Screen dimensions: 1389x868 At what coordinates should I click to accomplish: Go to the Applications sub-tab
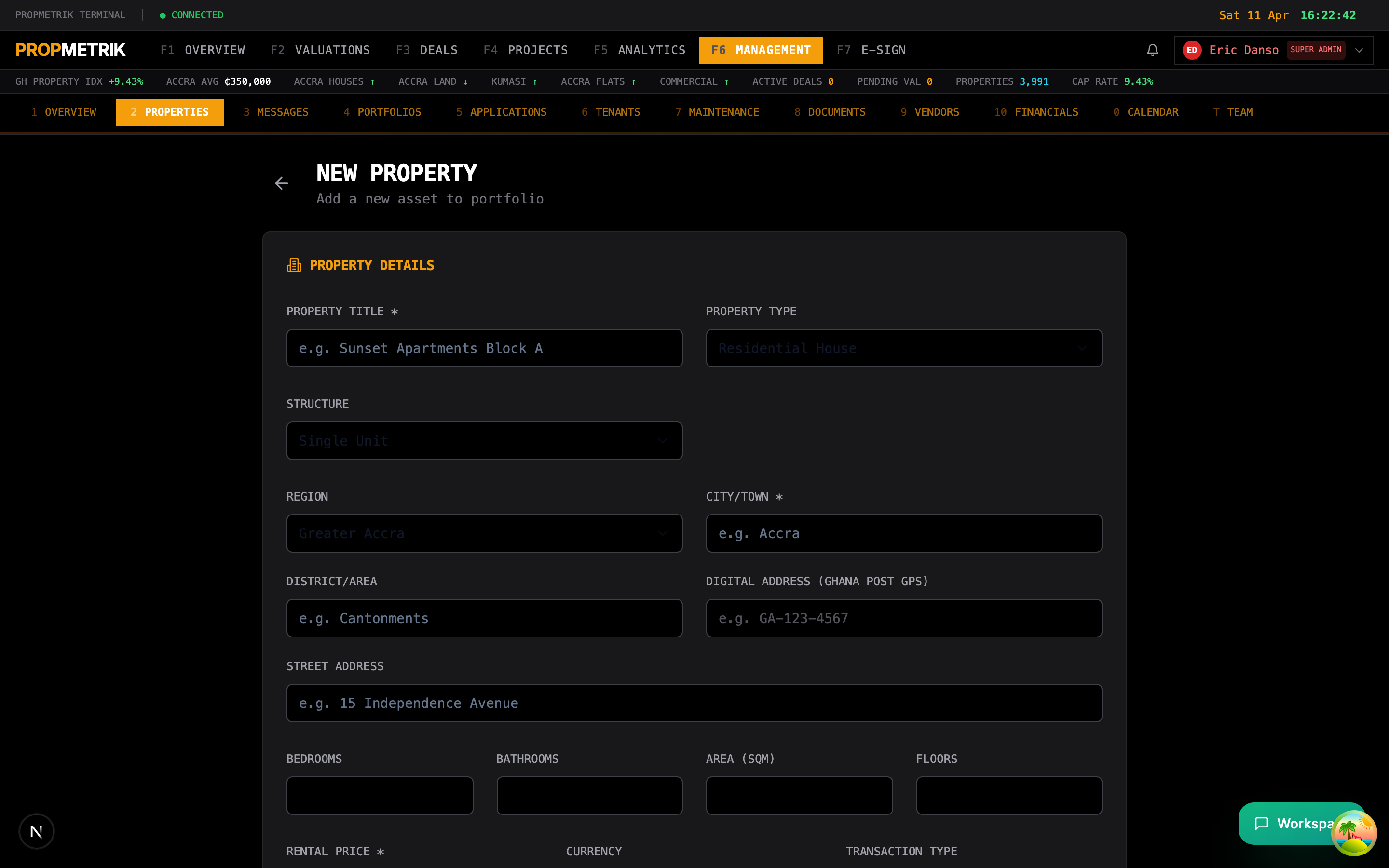(x=501, y=112)
